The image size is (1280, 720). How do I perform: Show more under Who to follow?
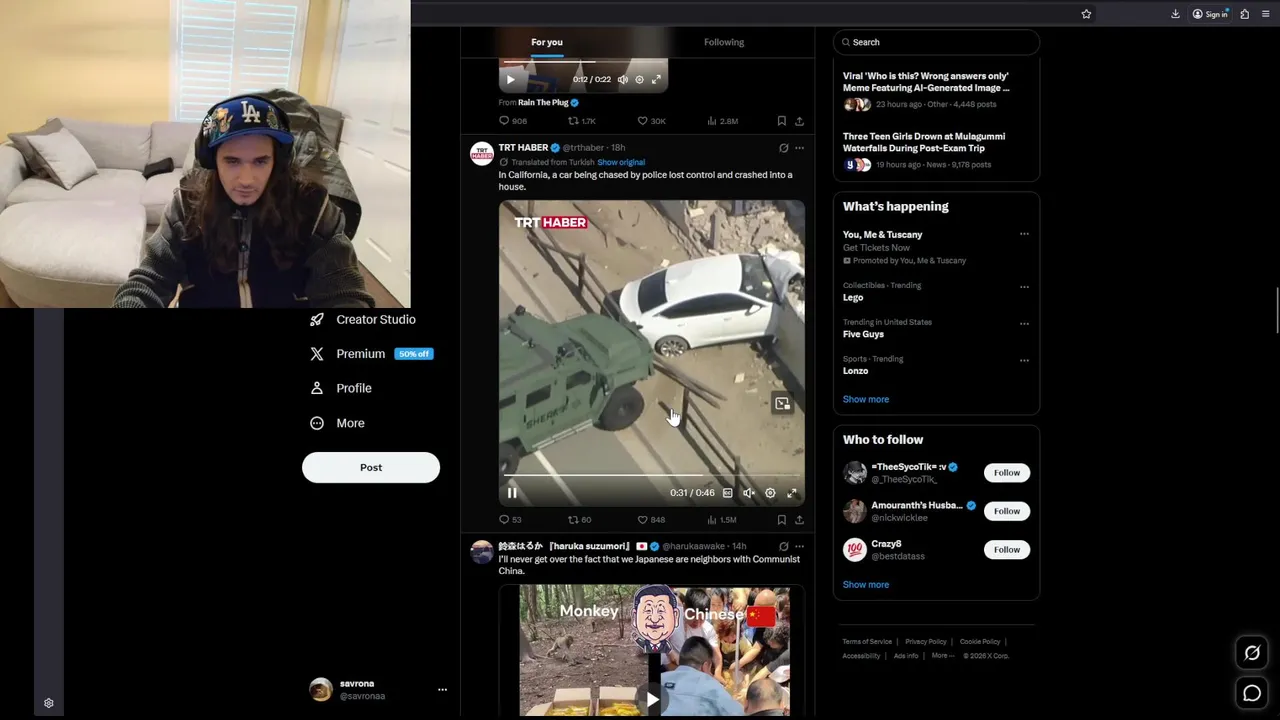click(x=866, y=584)
